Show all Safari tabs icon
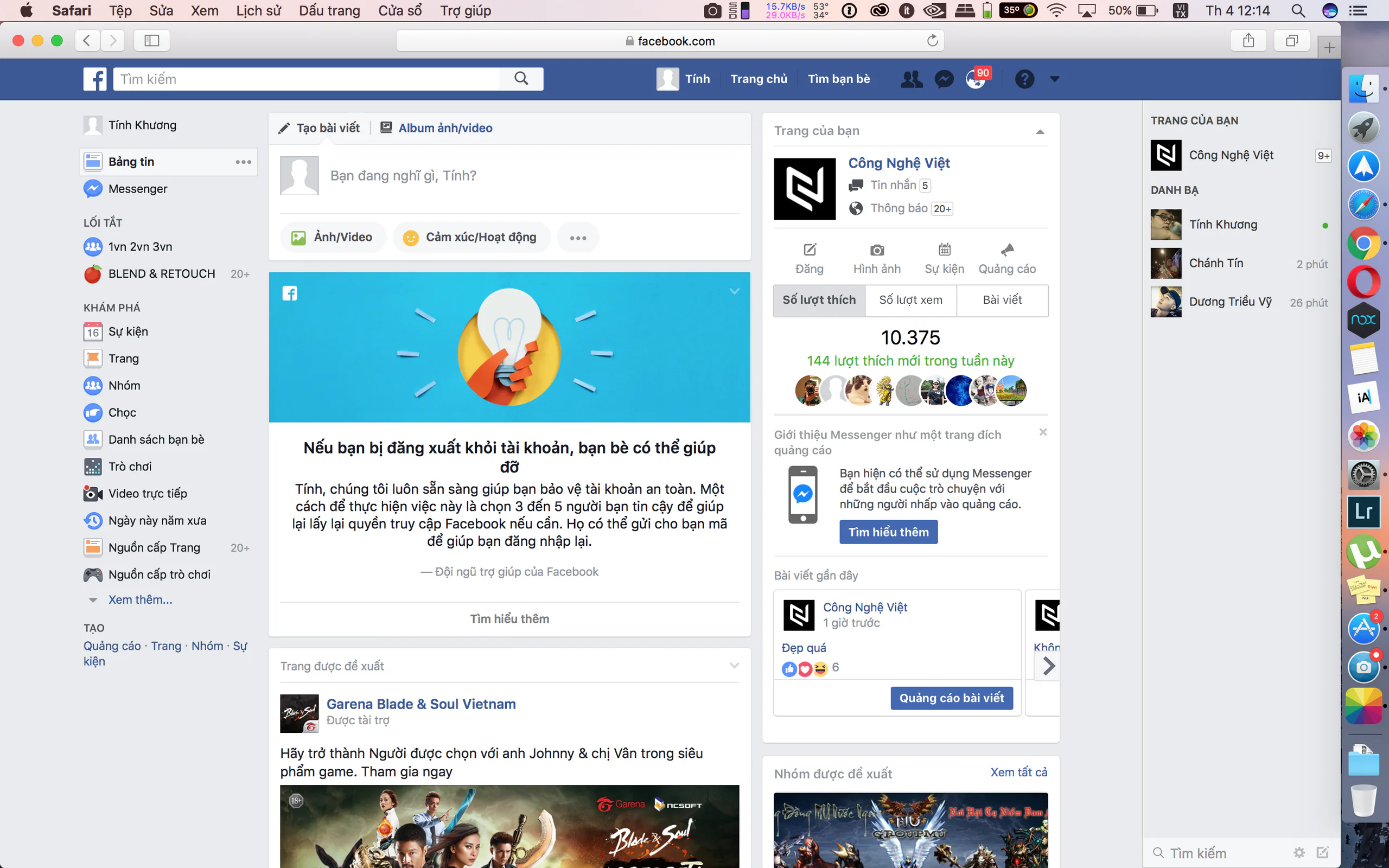The width and height of the screenshot is (1389, 868). click(x=1291, y=41)
